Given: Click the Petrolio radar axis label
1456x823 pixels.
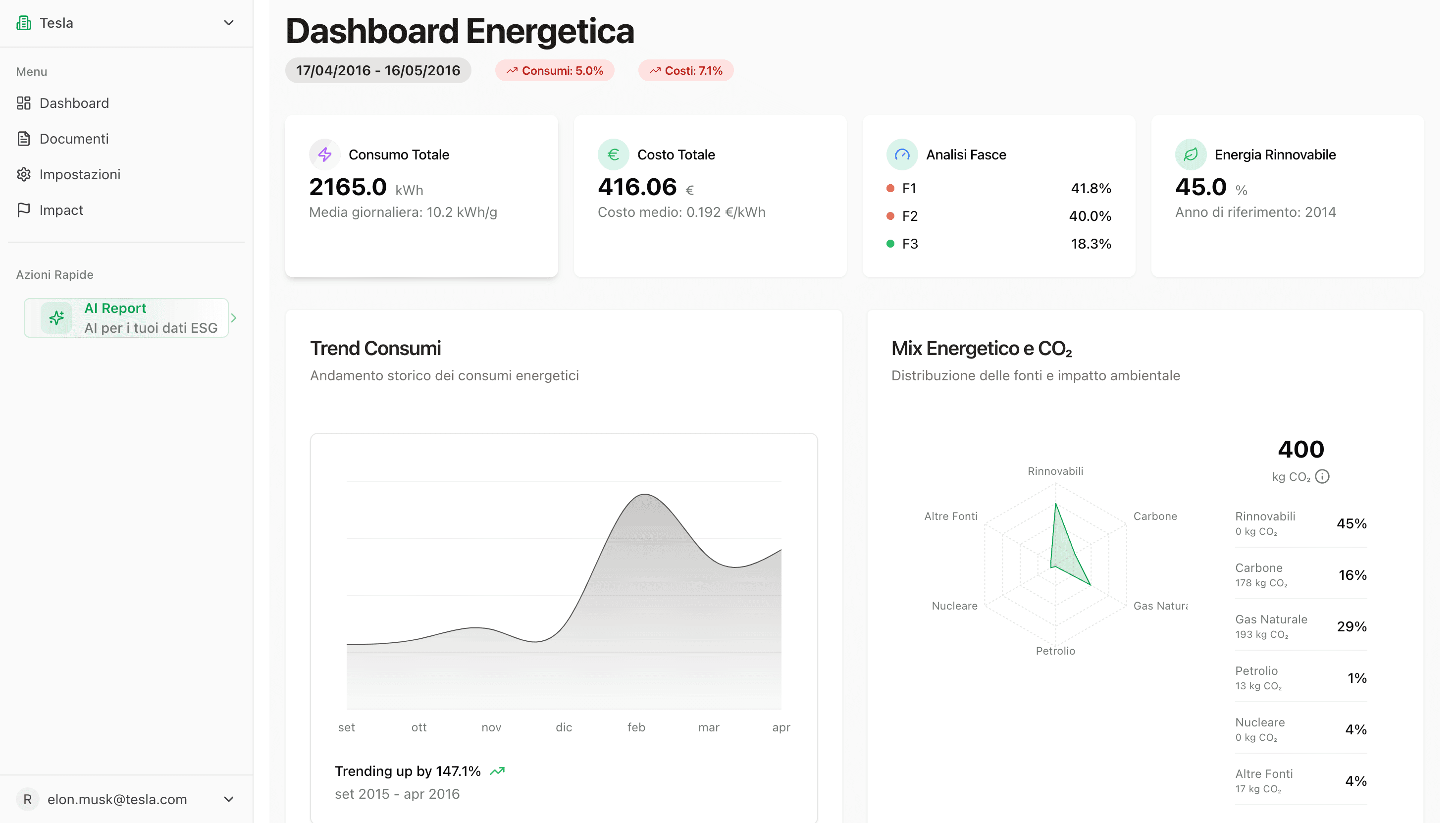Looking at the screenshot, I should 1055,651.
